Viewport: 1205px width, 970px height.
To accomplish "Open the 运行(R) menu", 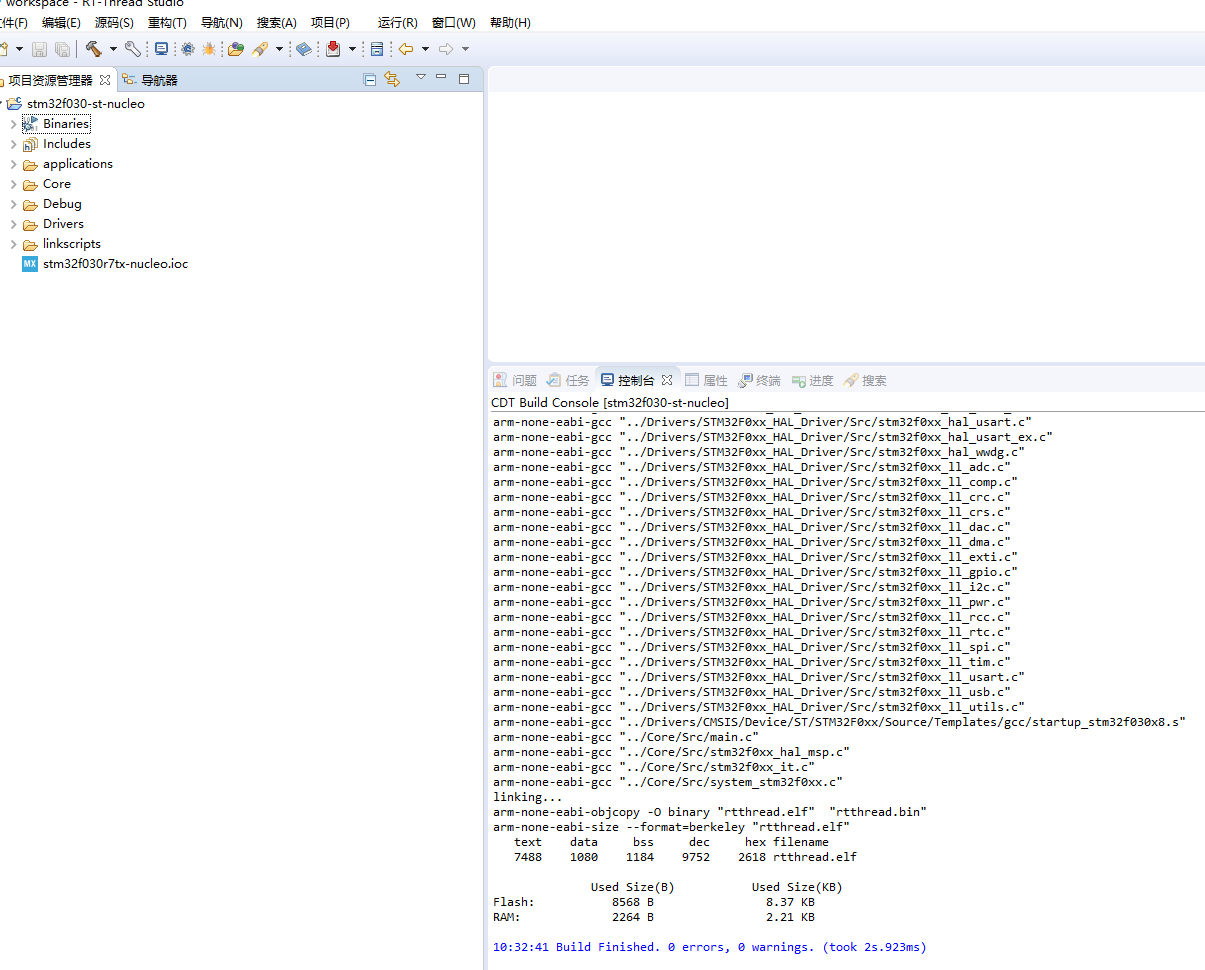I will (x=397, y=22).
